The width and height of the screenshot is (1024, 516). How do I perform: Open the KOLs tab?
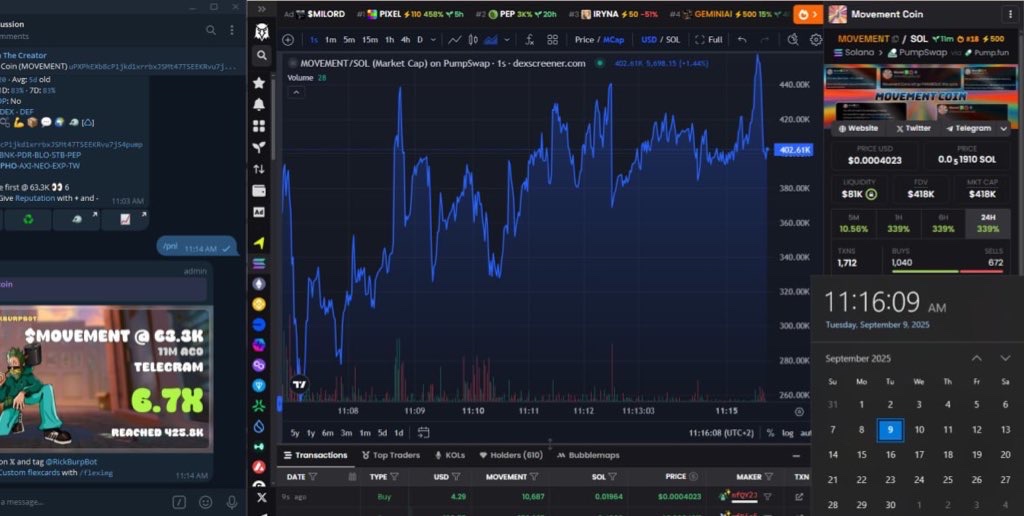pyautogui.click(x=449, y=455)
